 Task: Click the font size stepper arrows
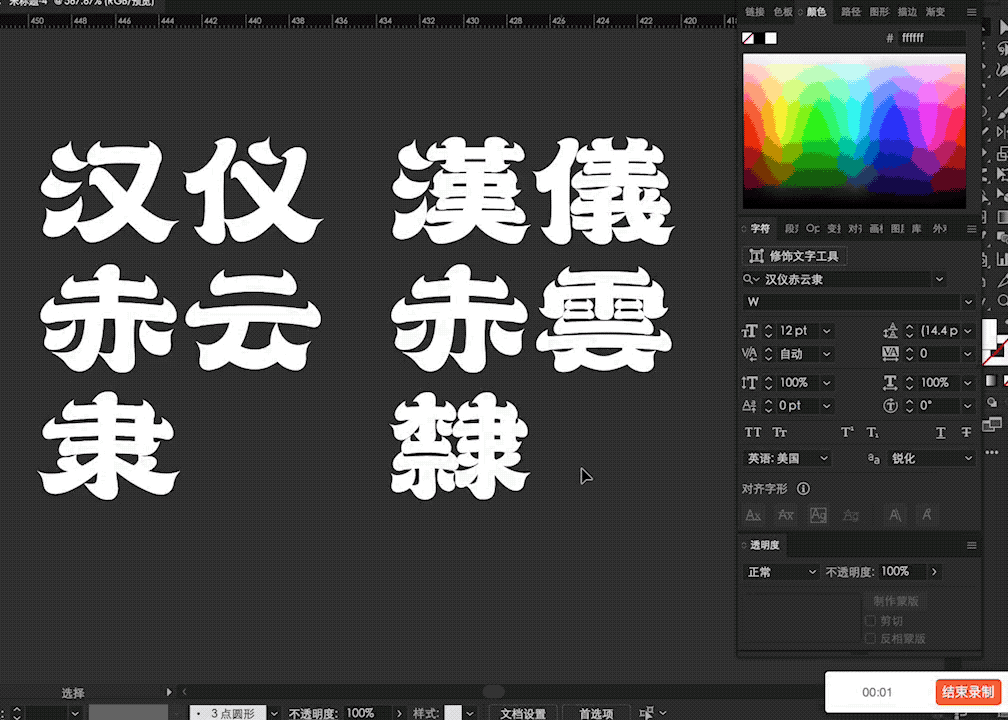(768, 331)
